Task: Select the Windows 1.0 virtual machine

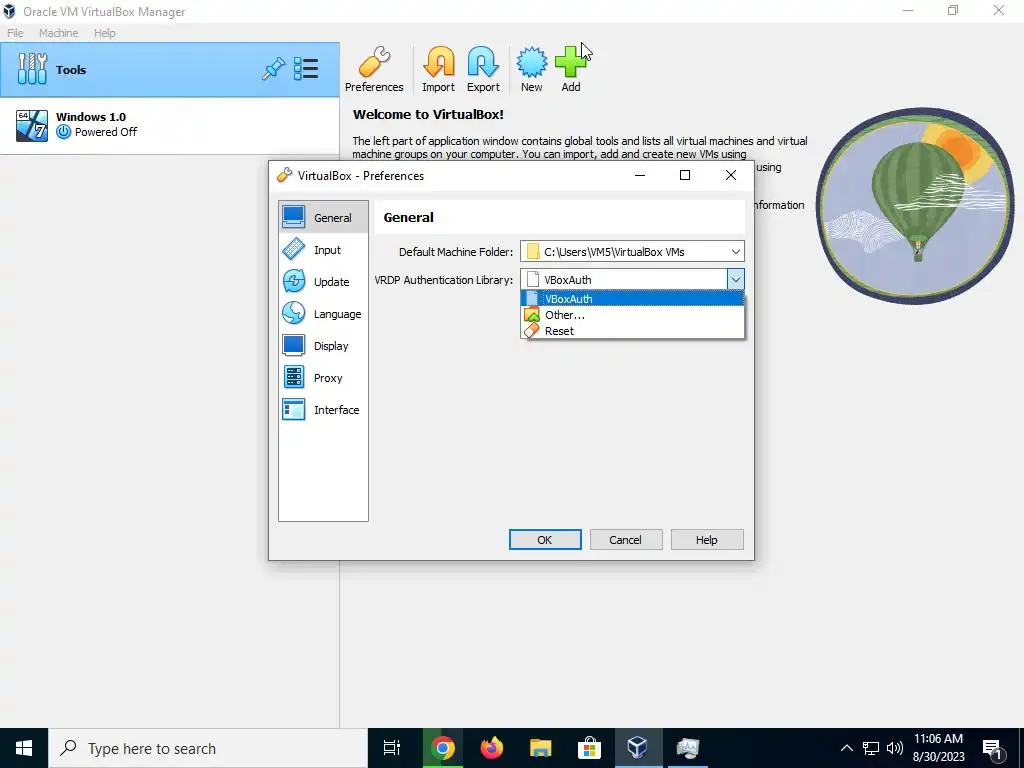Action: coord(170,125)
